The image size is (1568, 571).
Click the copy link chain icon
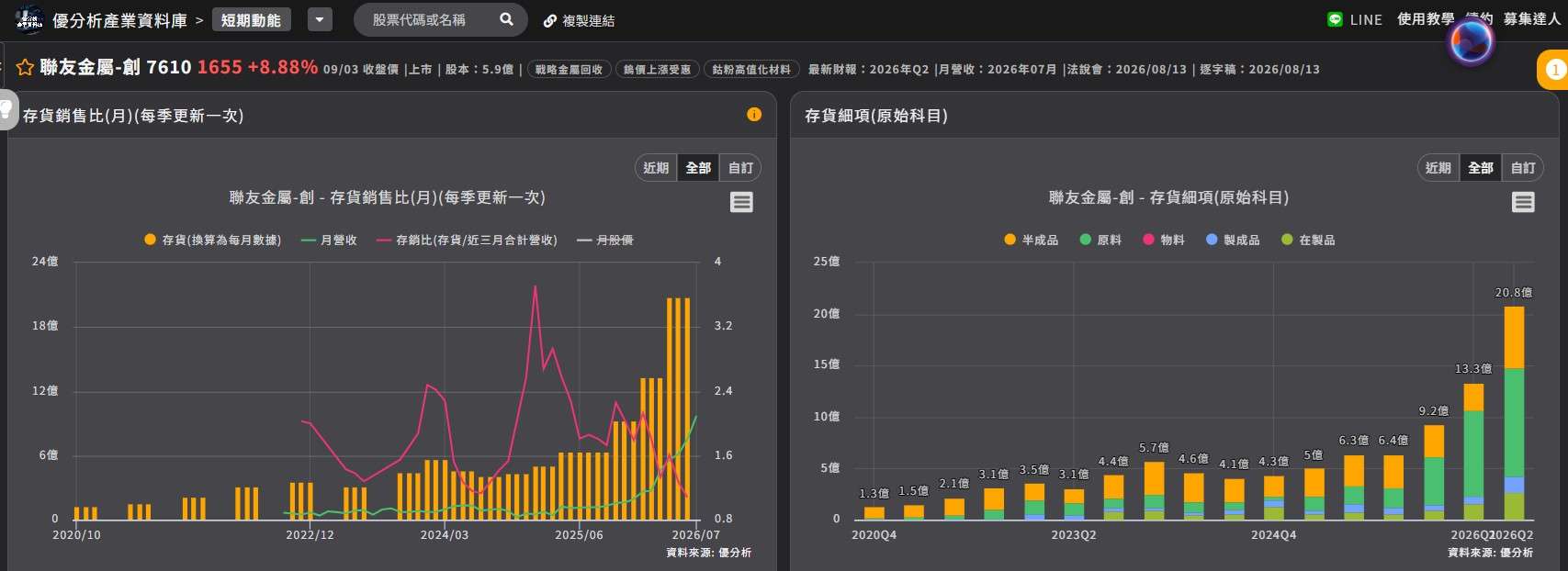pos(550,20)
